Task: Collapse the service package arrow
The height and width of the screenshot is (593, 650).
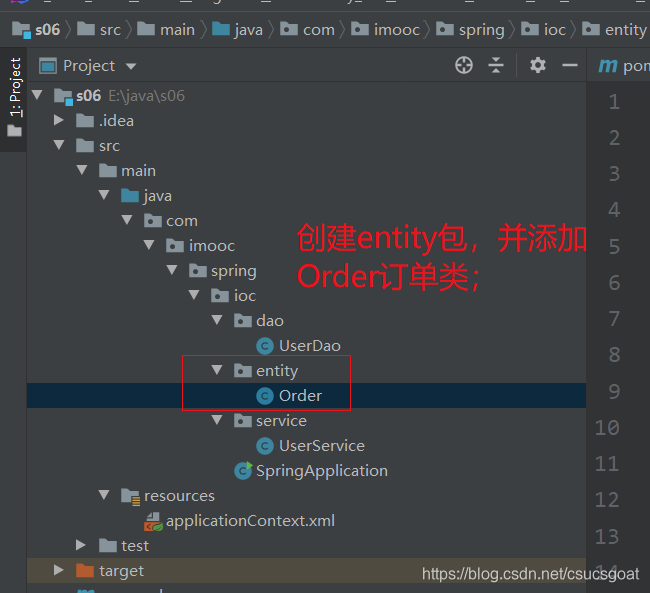Action: coord(217,420)
